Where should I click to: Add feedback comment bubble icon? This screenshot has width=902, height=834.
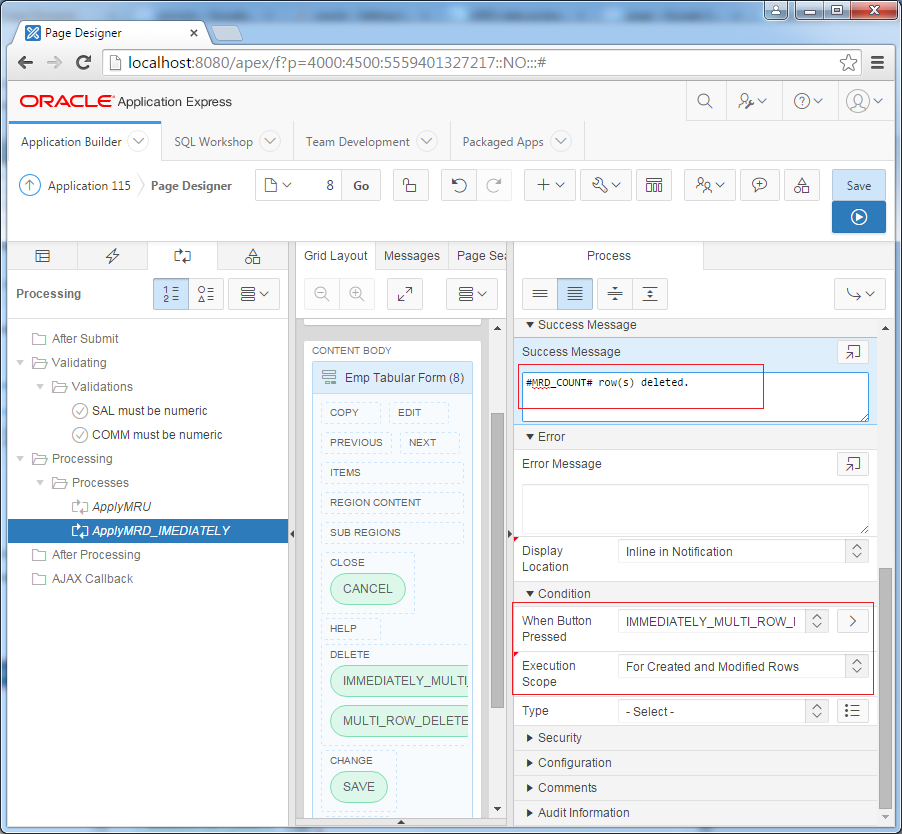coord(759,185)
